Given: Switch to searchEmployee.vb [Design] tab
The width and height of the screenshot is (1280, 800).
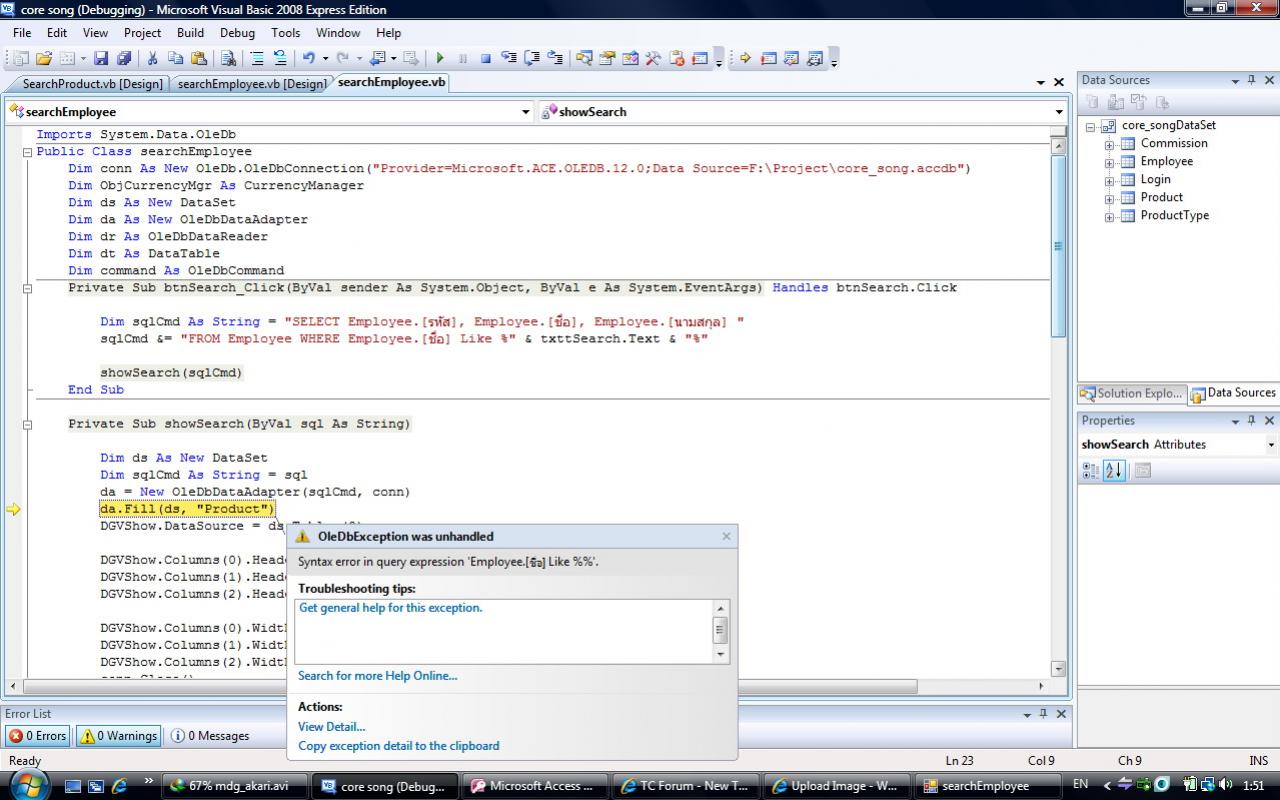Looking at the screenshot, I should point(251,84).
